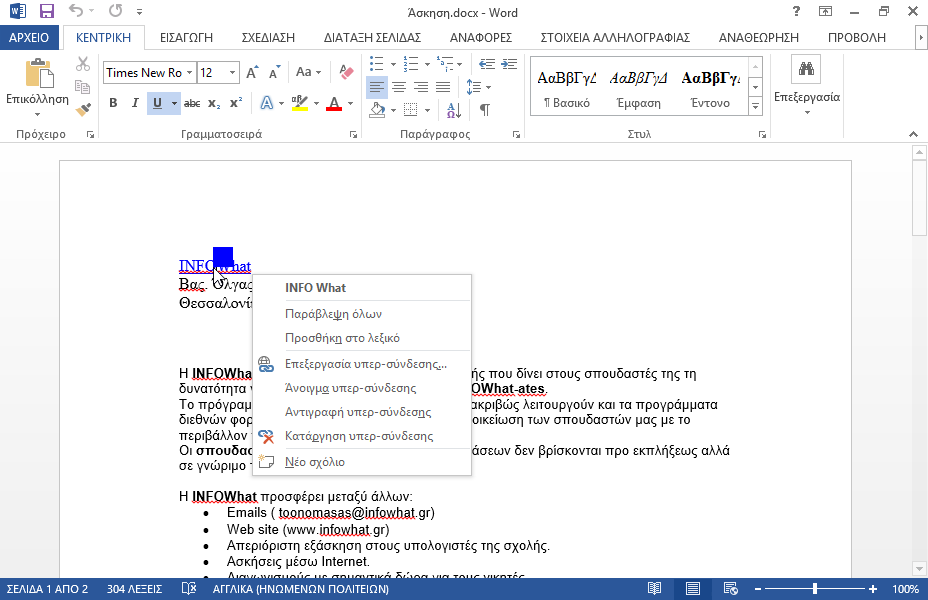Click the ΣΕΛΙΔΑ 1 ΑΠΟ 2 status indicator
The height and width of the screenshot is (600, 928).
pos(47,589)
